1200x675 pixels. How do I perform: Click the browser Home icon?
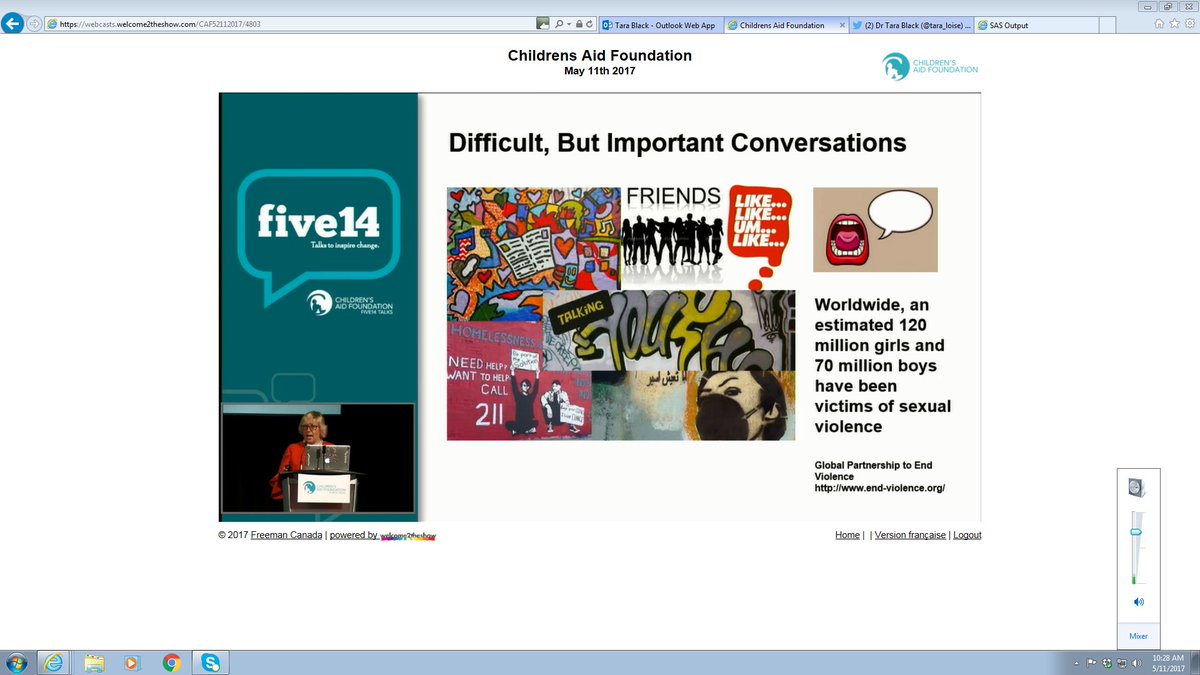[1158, 23]
